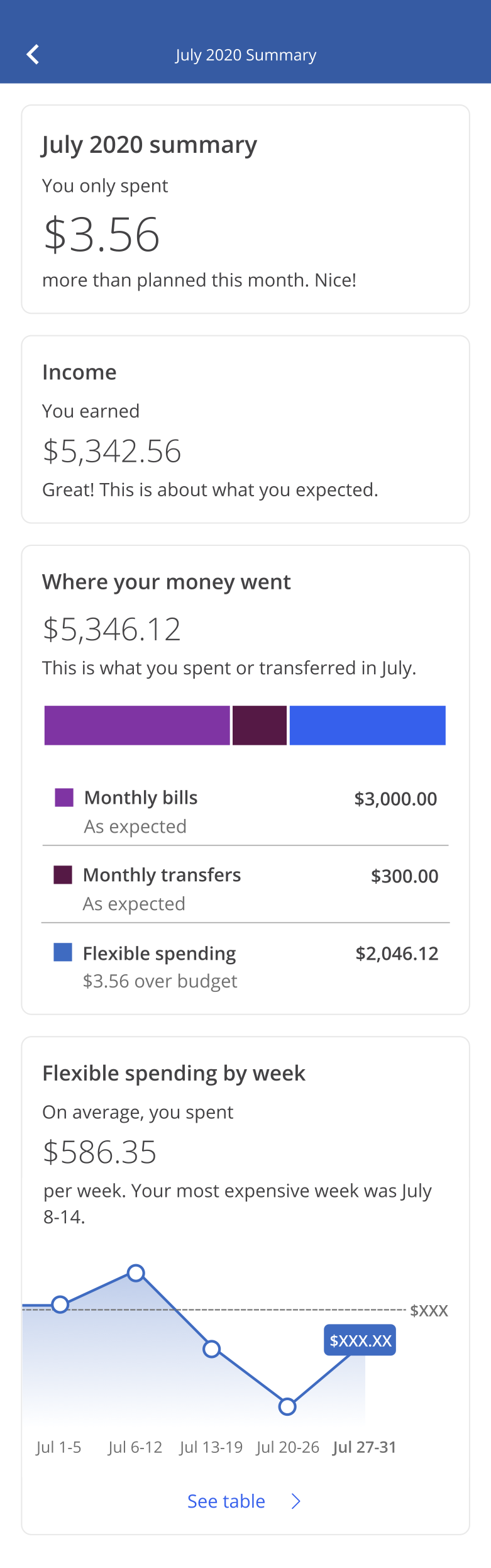Select the Jul 1-5 chart data point
The height and width of the screenshot is (1568, 491).
point(60,1304)
